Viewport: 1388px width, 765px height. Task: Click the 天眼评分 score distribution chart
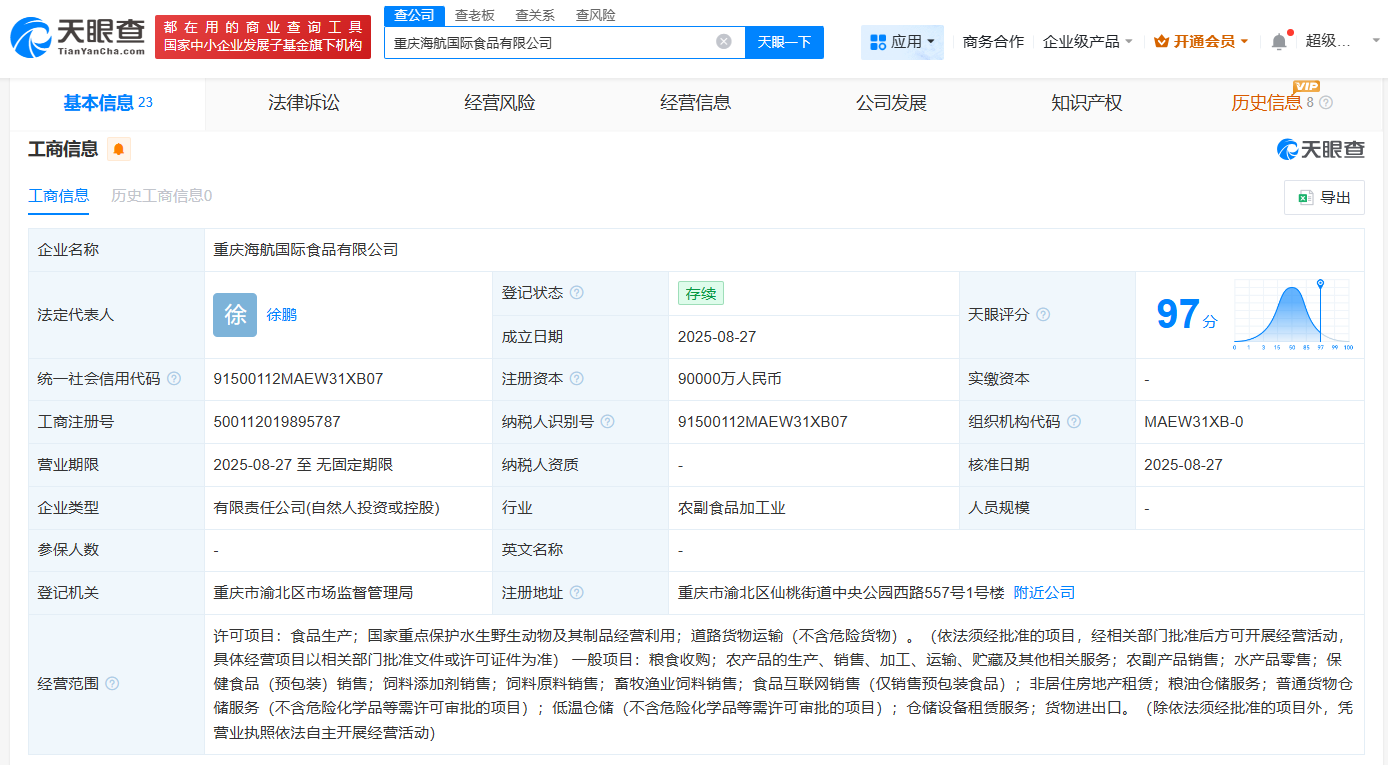coord(1293,314)
